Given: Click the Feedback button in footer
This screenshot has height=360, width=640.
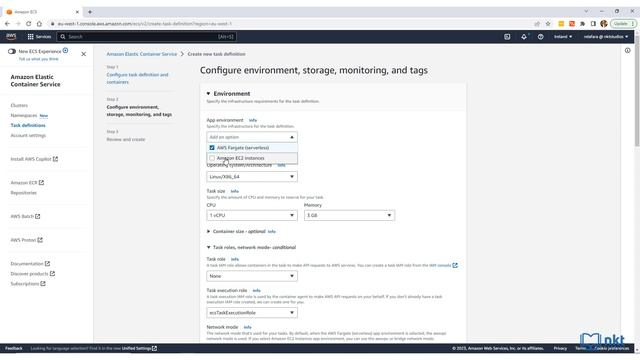Looking at the screenshot, I should click(x=13, y=348).
